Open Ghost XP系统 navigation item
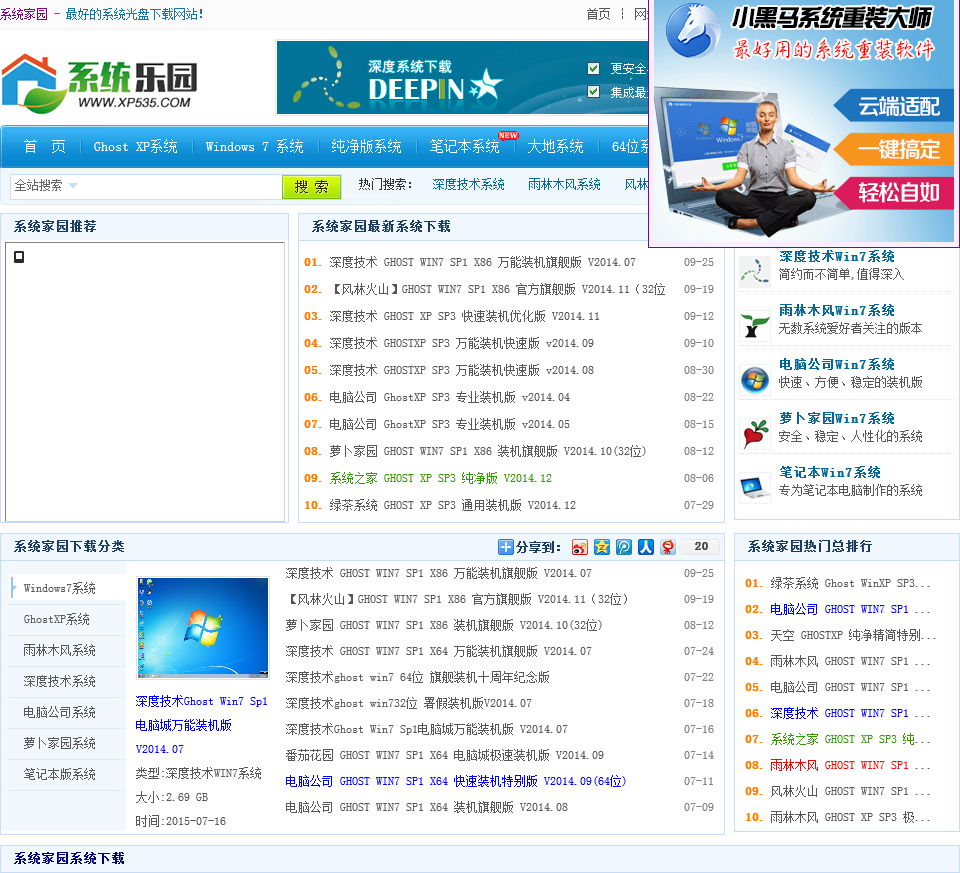Screen dimensions: 960x873 pyautogui.click(x=135, y=146)
